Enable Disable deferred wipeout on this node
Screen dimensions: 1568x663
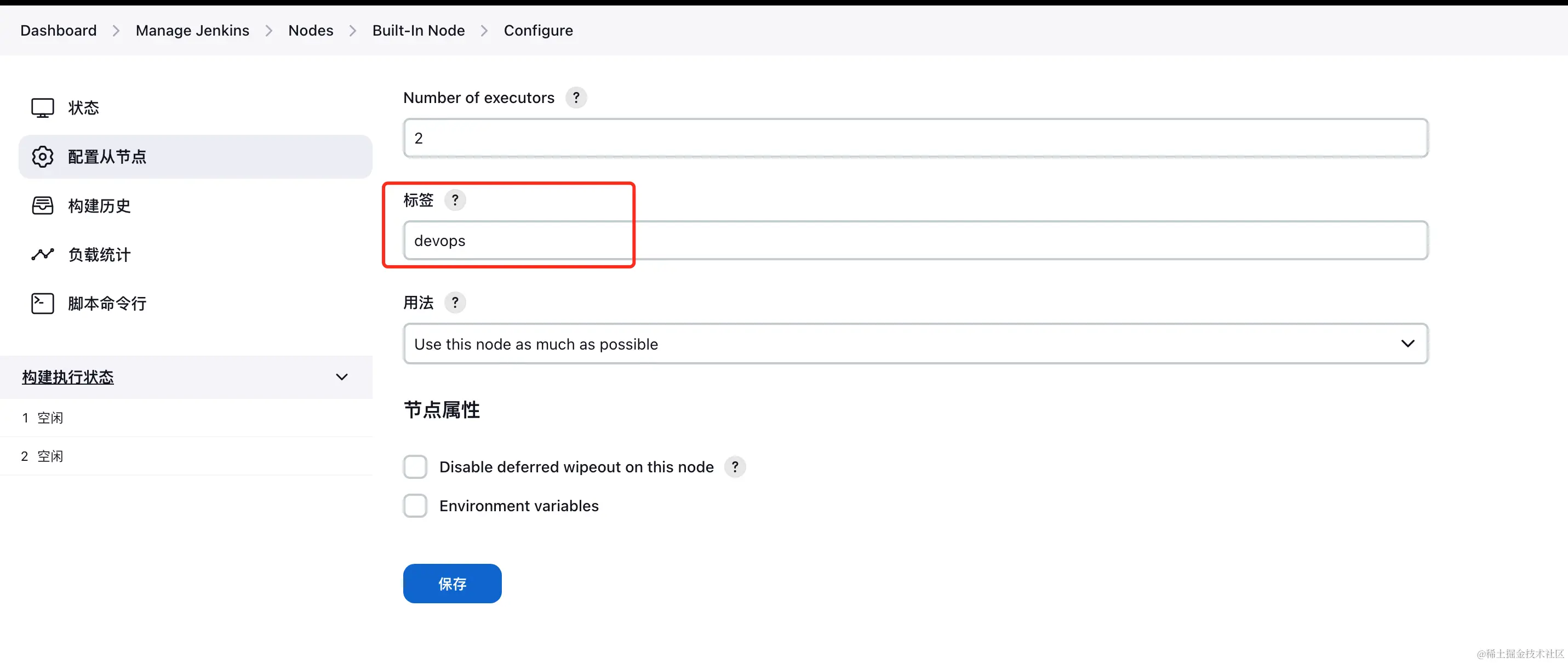tap(415, 467)
